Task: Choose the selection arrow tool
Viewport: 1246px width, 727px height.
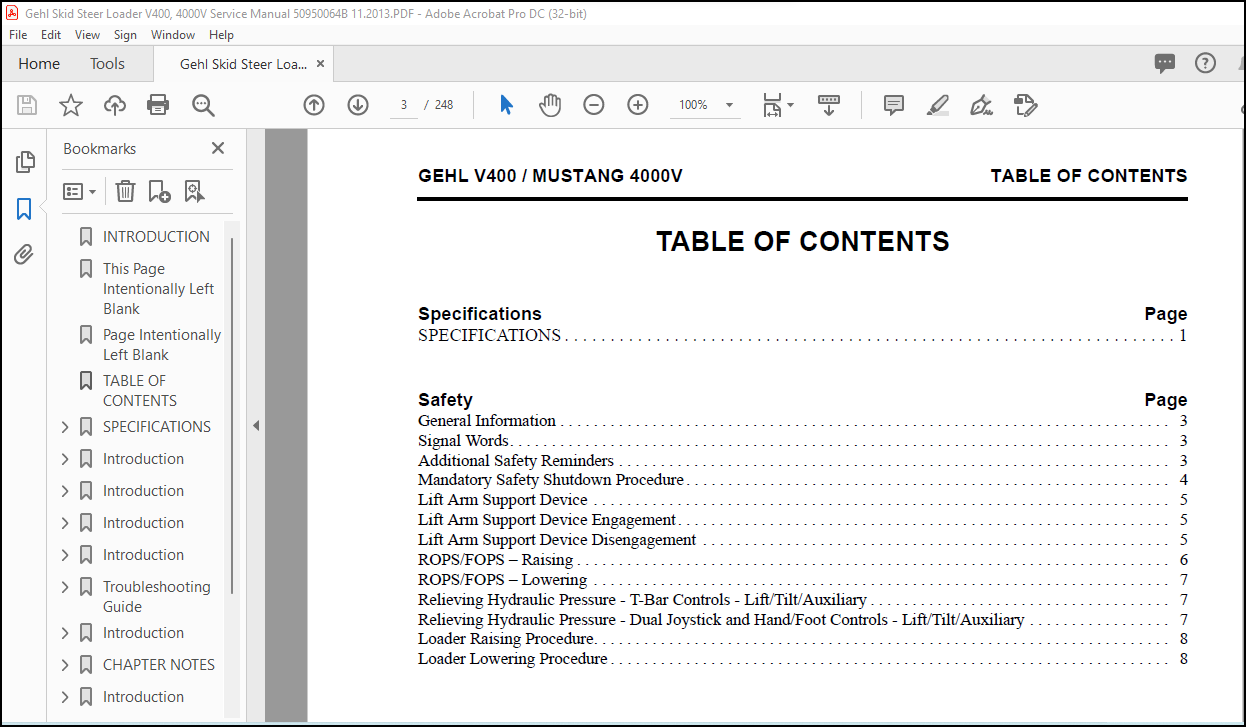Action: coord(506,105)
